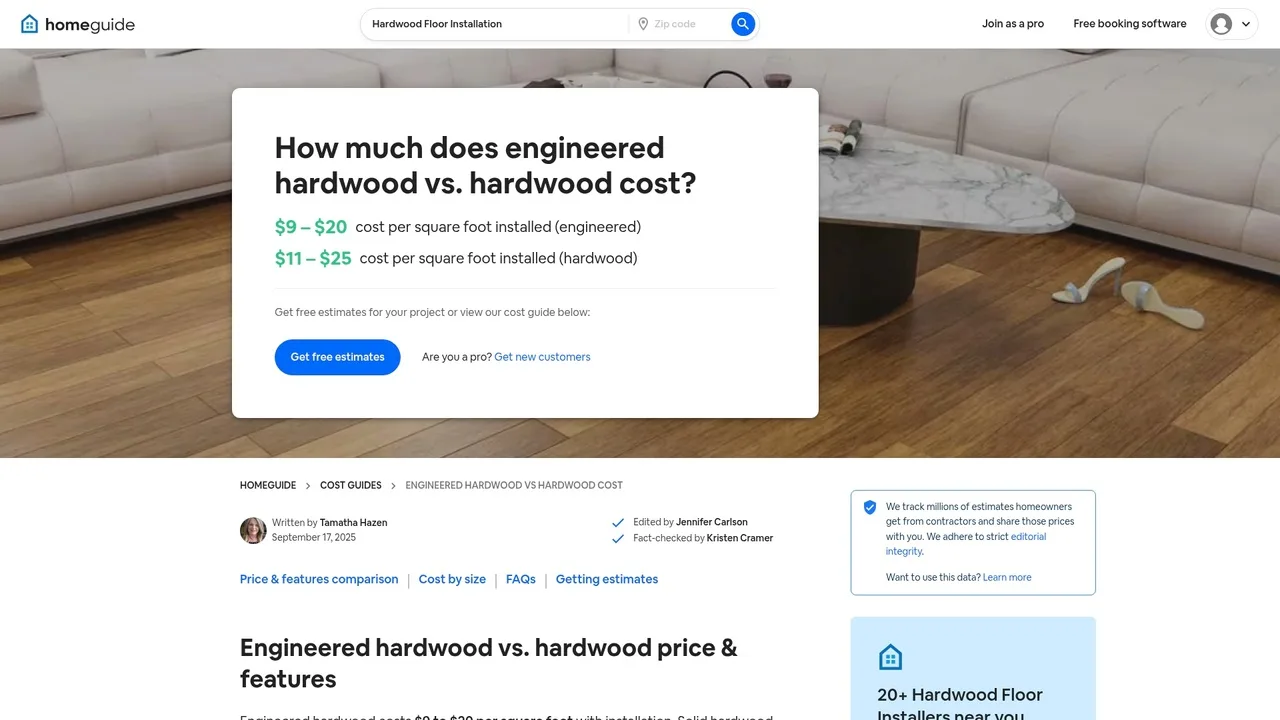The height and width of the screenshot is (720, 1280).
Task: Click the HomeGuide home logo icon
Action: (29, 23)
